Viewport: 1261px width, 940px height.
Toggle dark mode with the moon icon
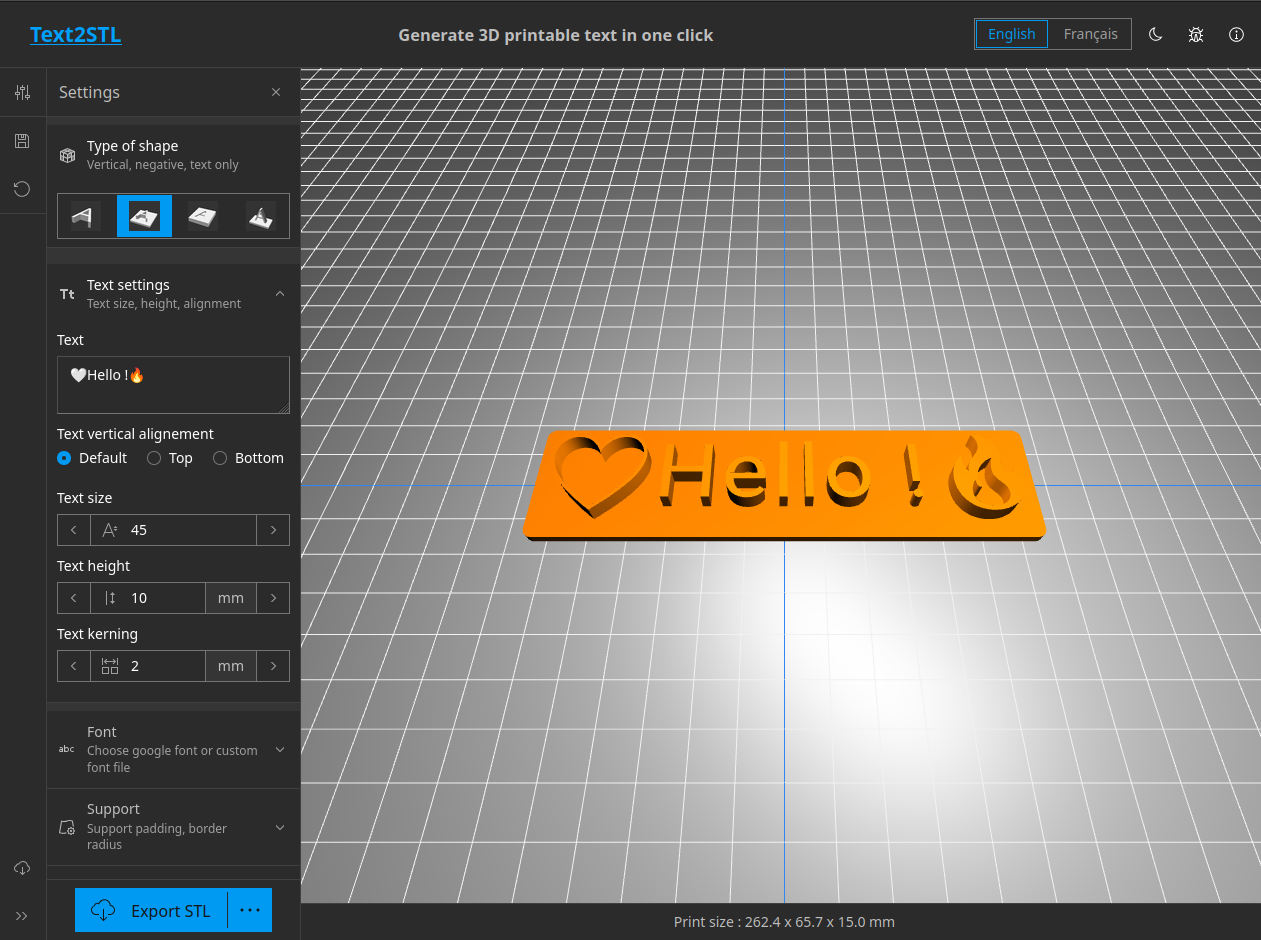1155,34
